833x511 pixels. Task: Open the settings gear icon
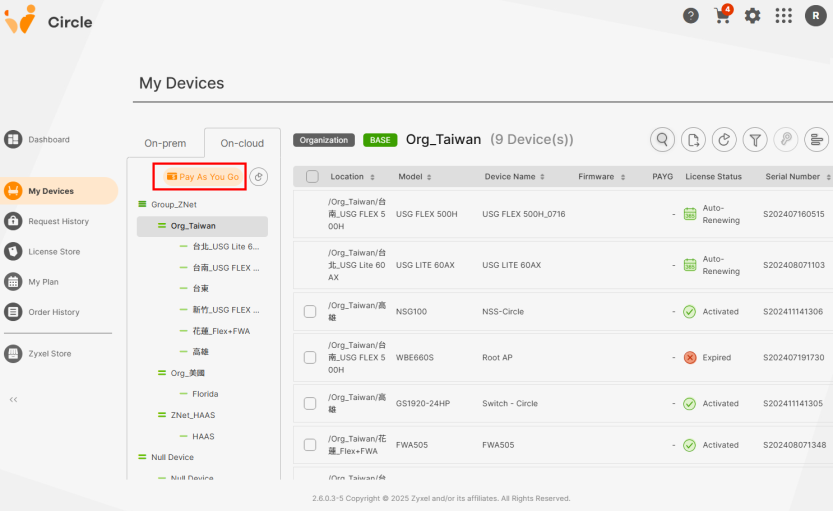point(752,16)
